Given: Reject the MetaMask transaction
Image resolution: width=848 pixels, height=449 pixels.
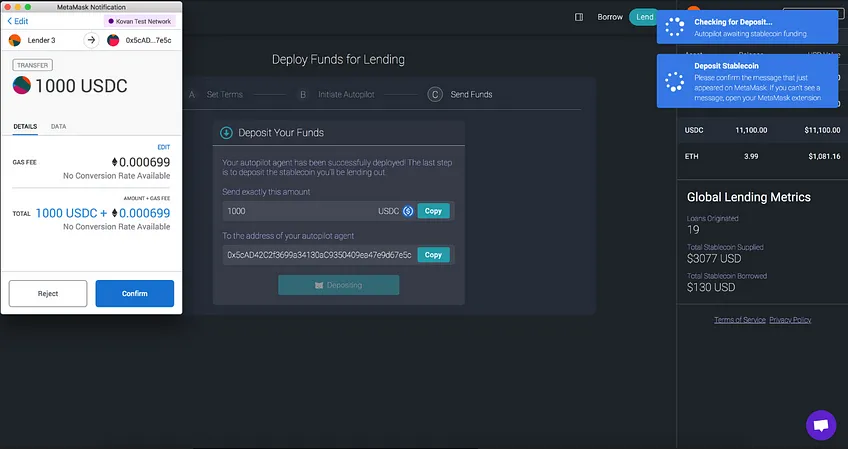Looking at the screenshot, I should pos(48,293).
